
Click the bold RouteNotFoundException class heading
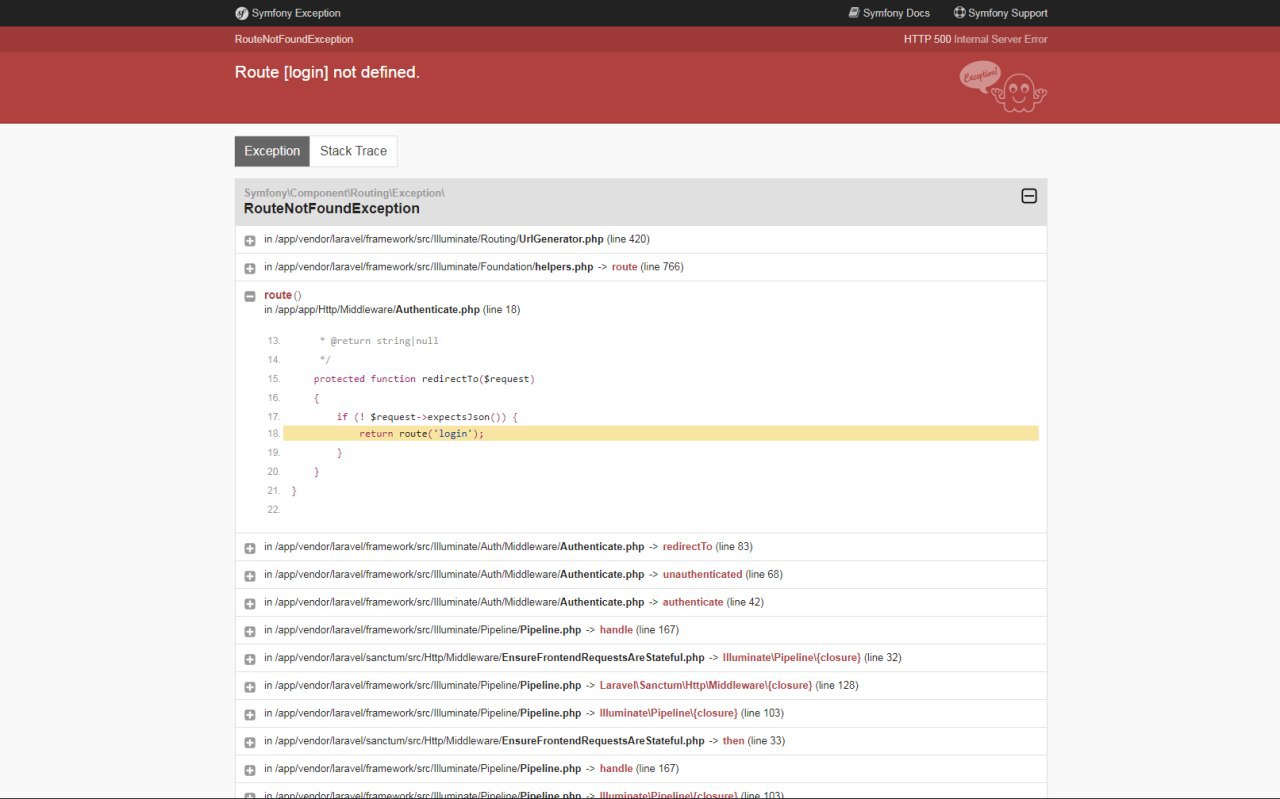point(332,208)
